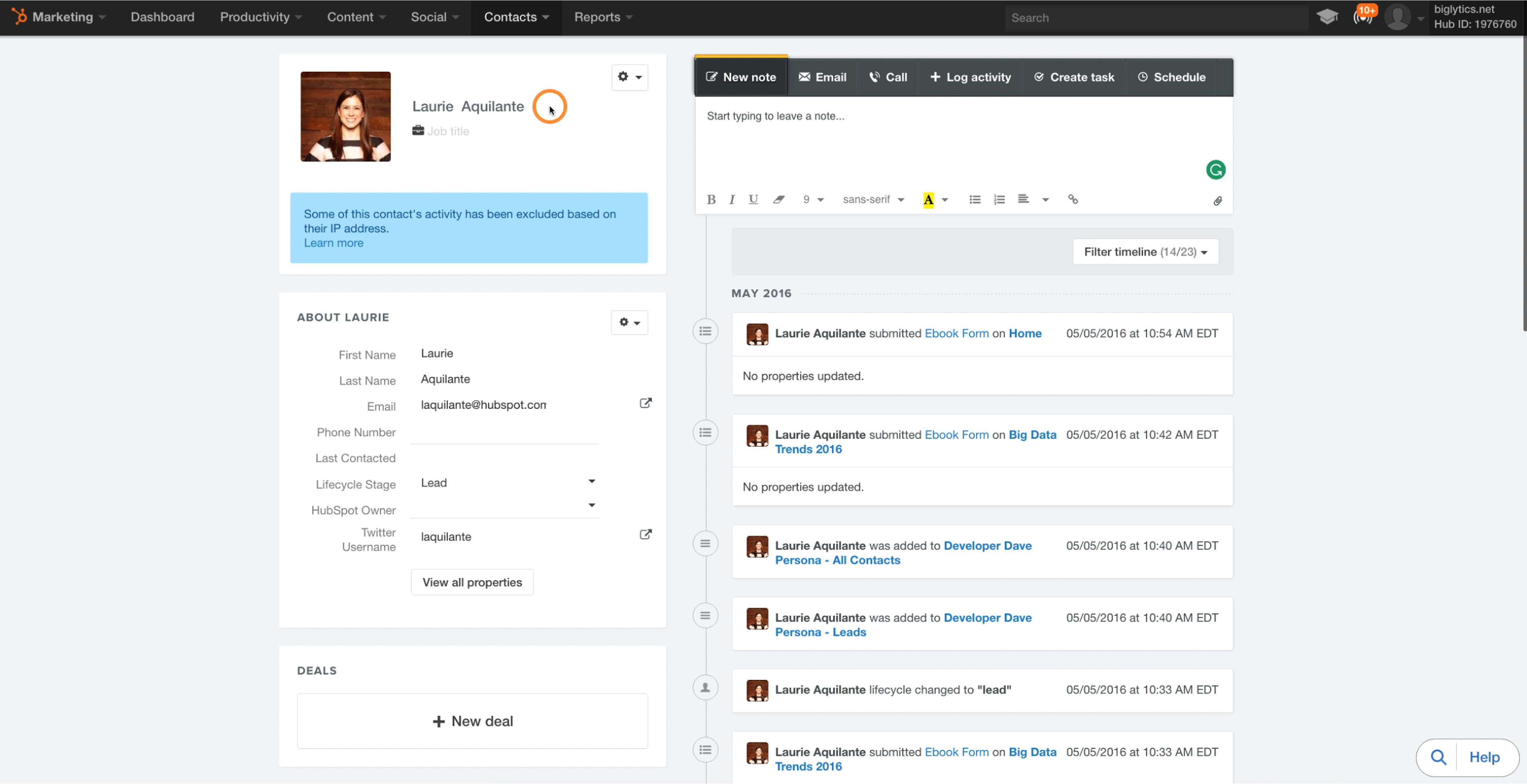Insert a bulleted list in note

[x=975, y=200]
